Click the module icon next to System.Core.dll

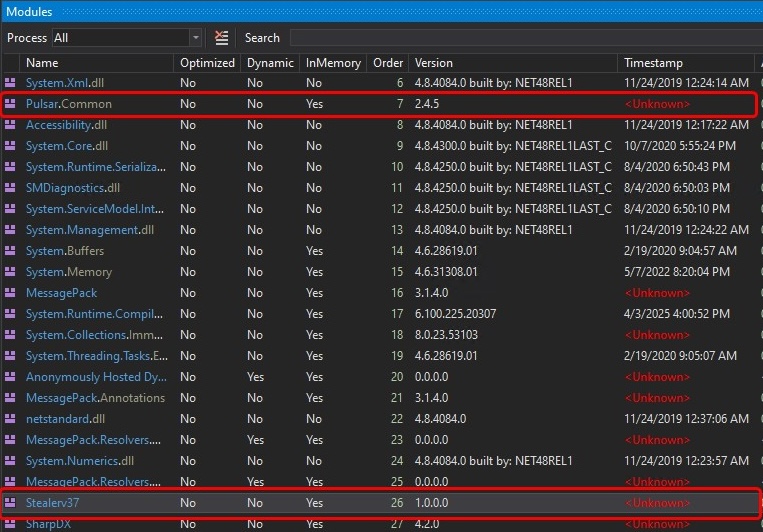(10, 146)
